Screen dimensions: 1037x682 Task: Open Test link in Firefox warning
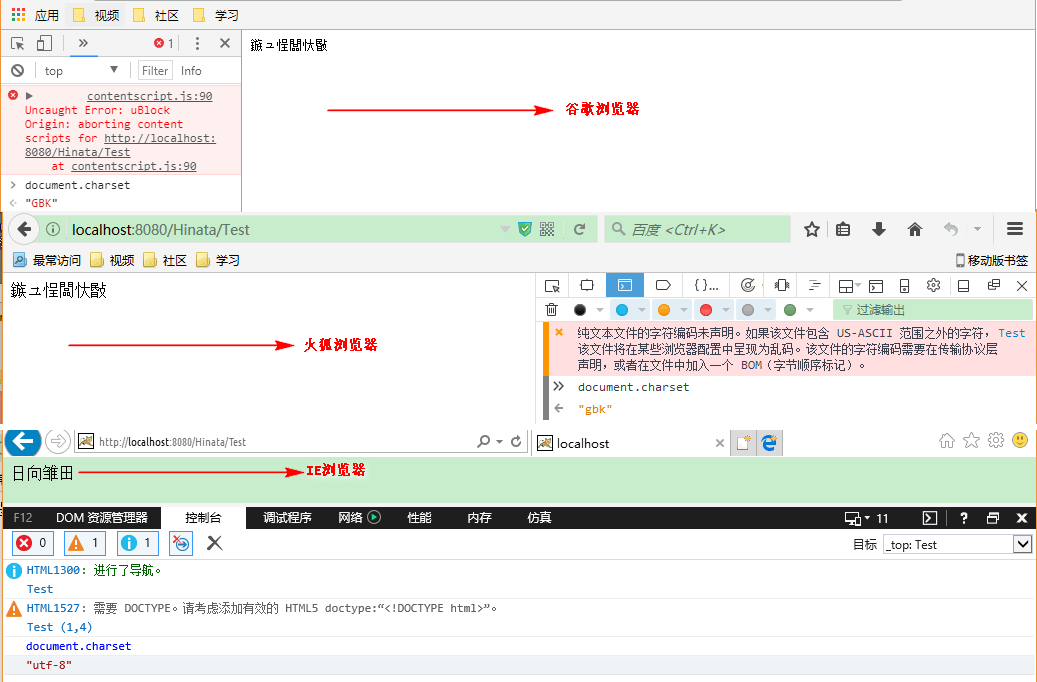1012,333
